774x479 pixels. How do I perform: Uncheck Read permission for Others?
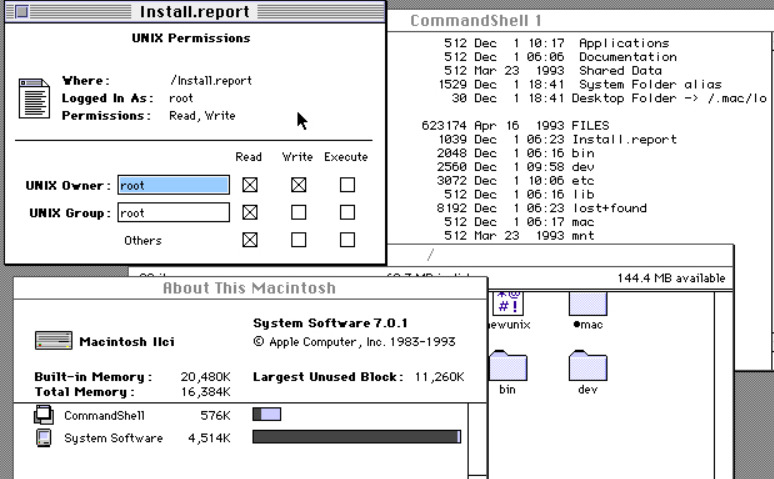click(250, 239)
